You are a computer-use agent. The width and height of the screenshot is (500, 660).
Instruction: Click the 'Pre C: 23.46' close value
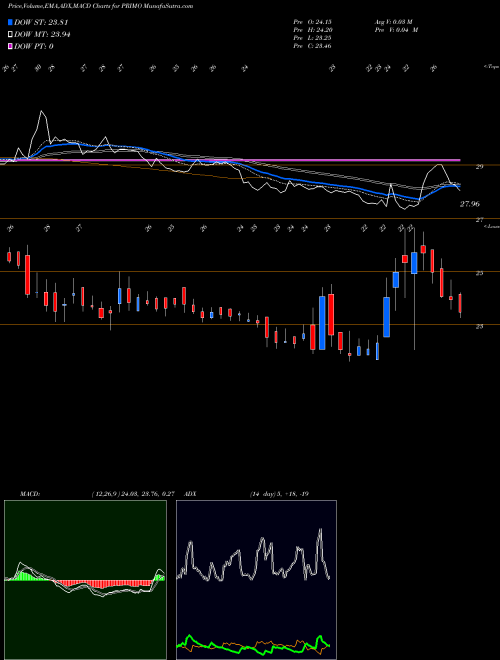click(x=312, y=46)
